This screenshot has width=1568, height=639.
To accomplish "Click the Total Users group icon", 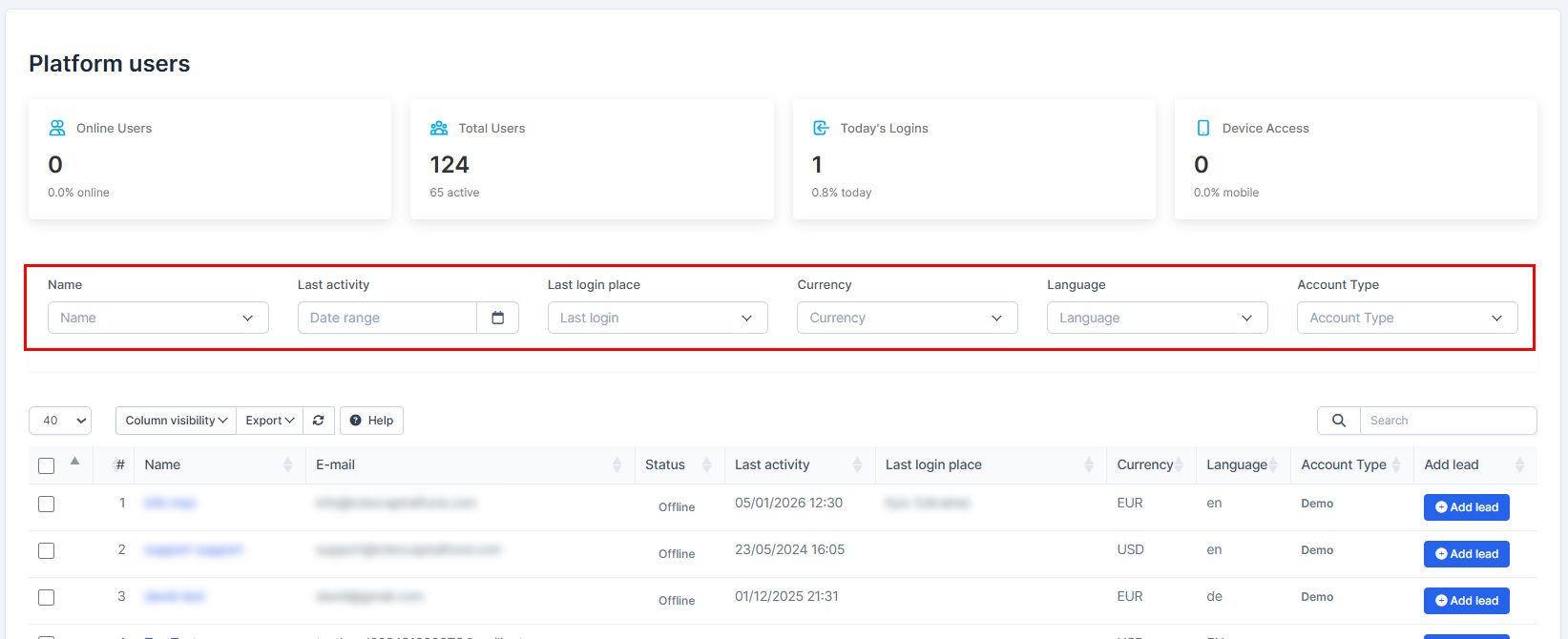I will click(439, 128).
